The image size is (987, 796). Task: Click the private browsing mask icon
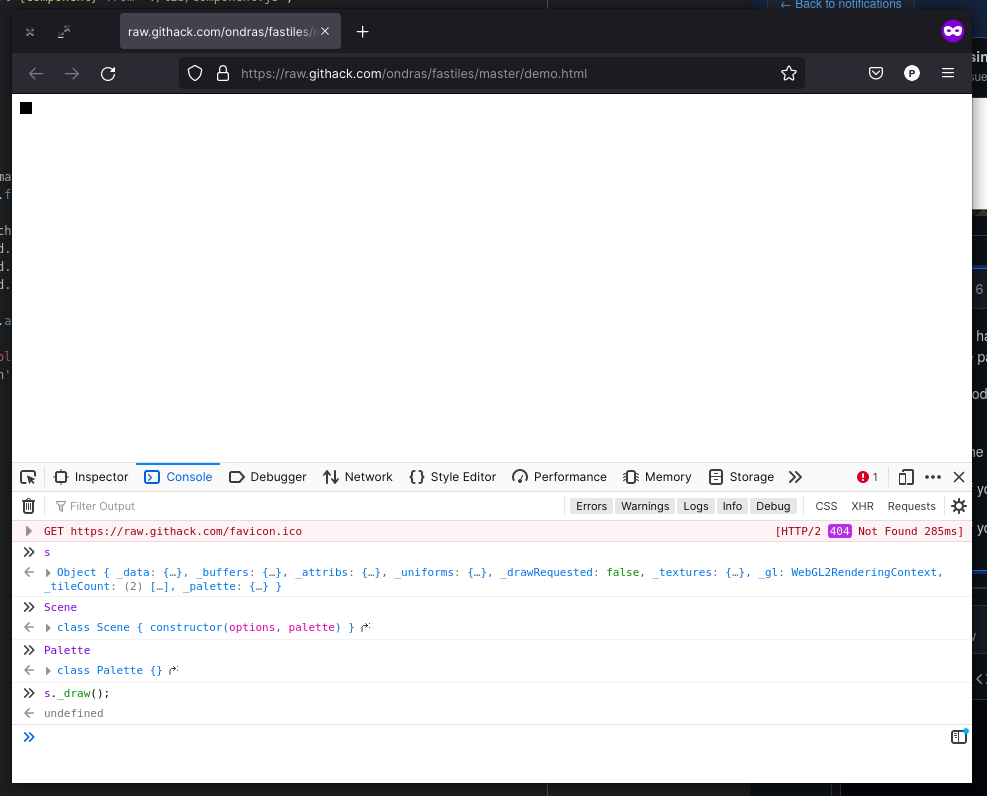pos(952,31)
